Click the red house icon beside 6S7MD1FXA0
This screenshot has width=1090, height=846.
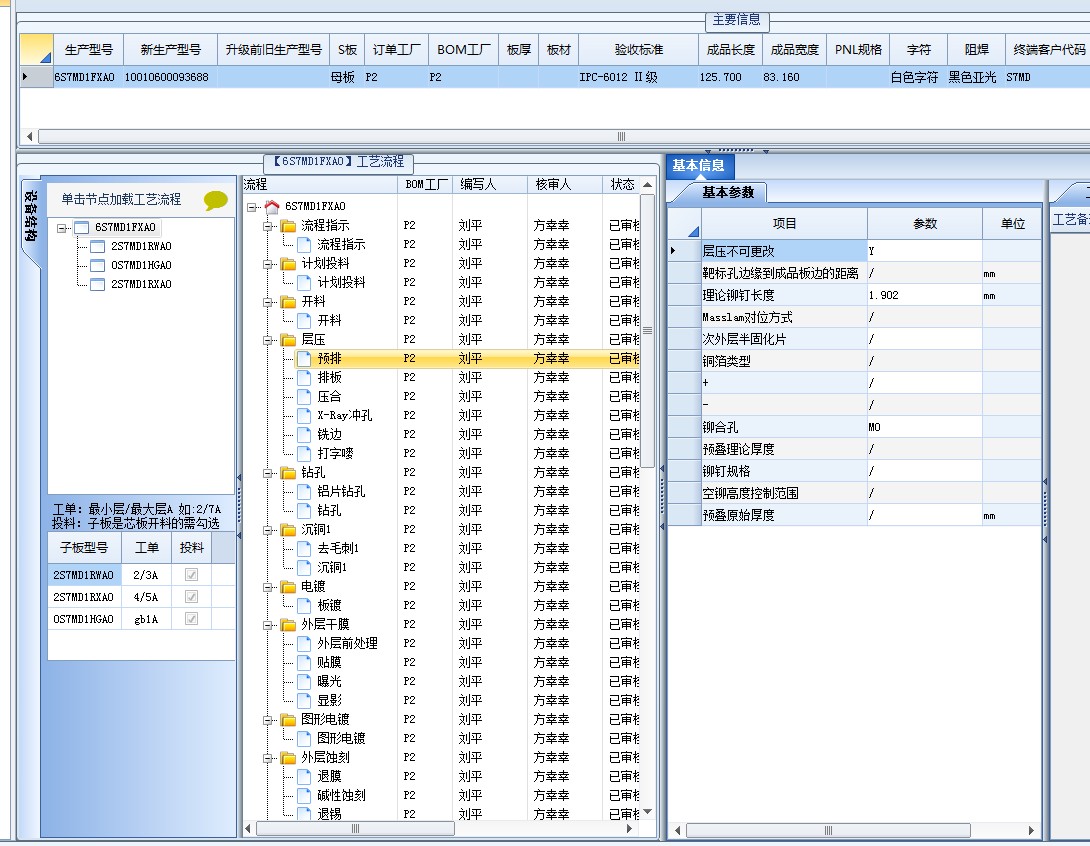tap(272, 206)
